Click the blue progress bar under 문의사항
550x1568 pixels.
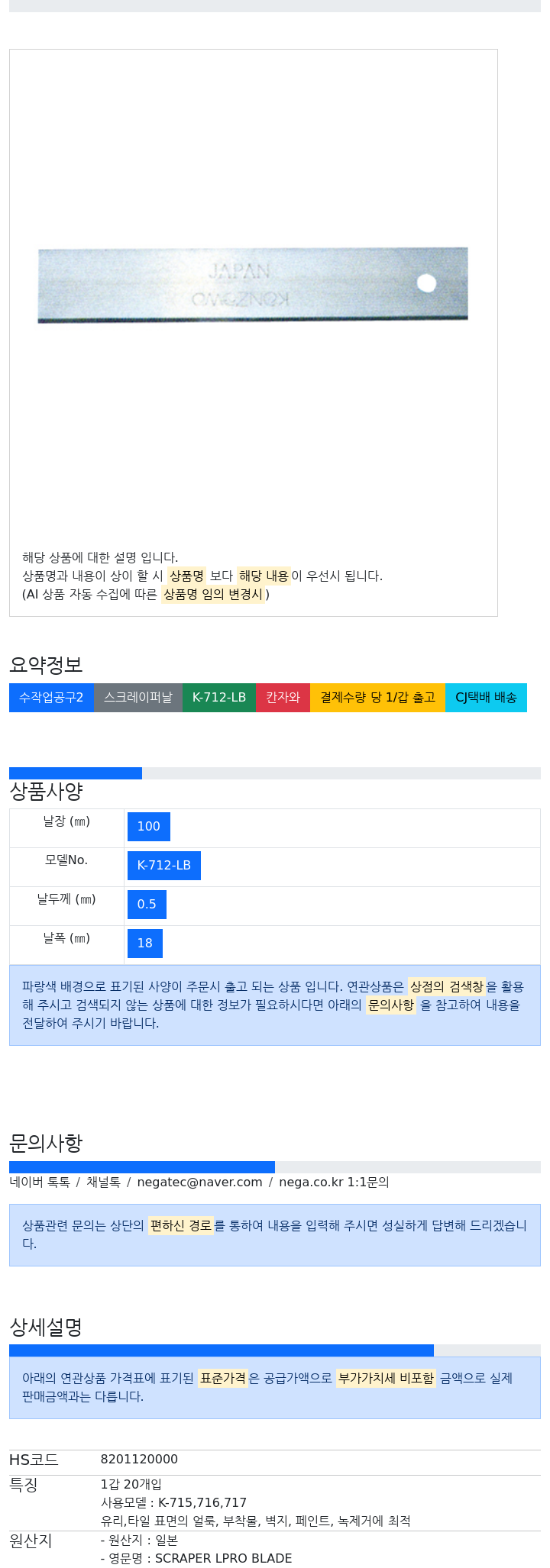[x=142, y=1167]
